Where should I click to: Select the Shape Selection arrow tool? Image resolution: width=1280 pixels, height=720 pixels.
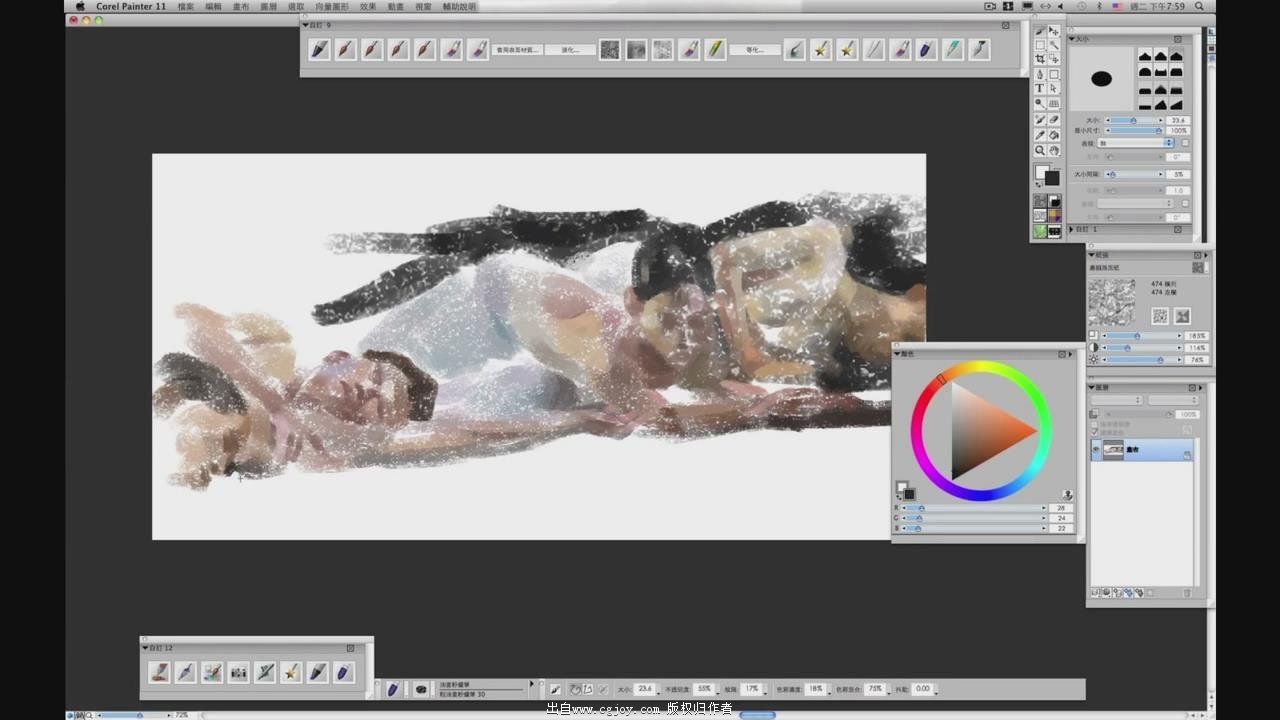(x=1054, y=88)
